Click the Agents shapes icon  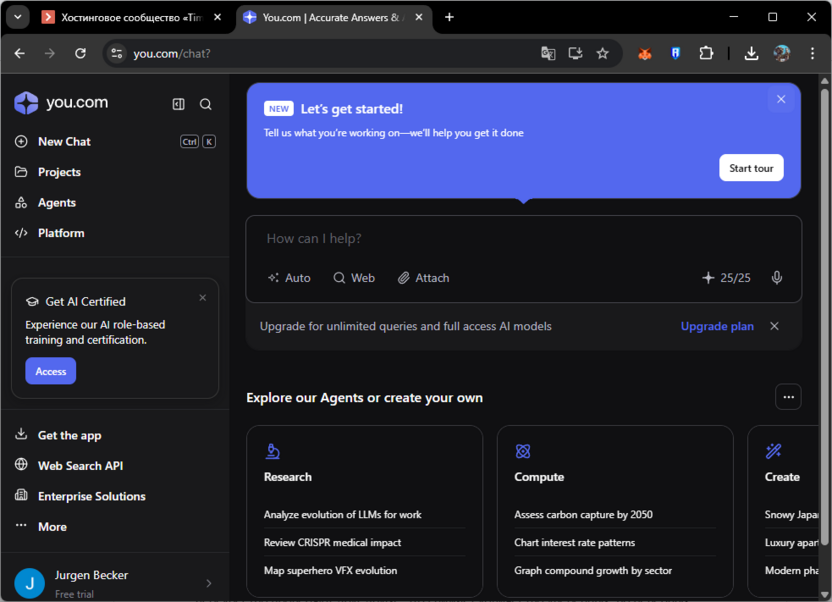pyautogui.click(x=21, y=203)
